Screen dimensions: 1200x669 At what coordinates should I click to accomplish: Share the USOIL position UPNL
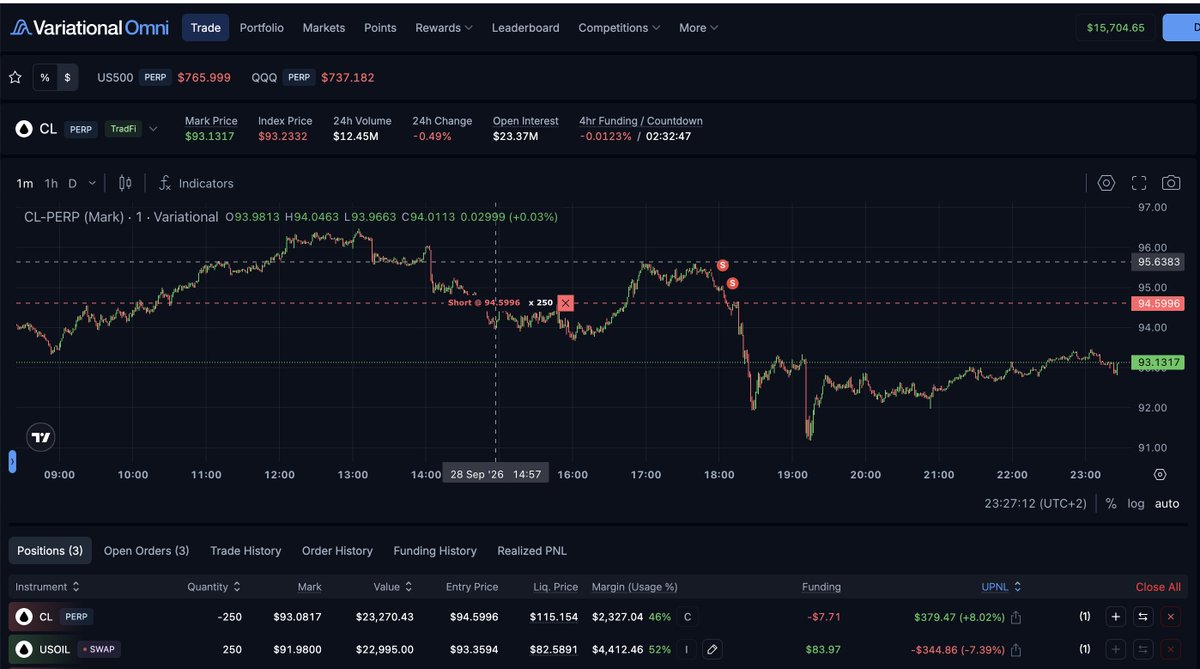[1015, 649]
